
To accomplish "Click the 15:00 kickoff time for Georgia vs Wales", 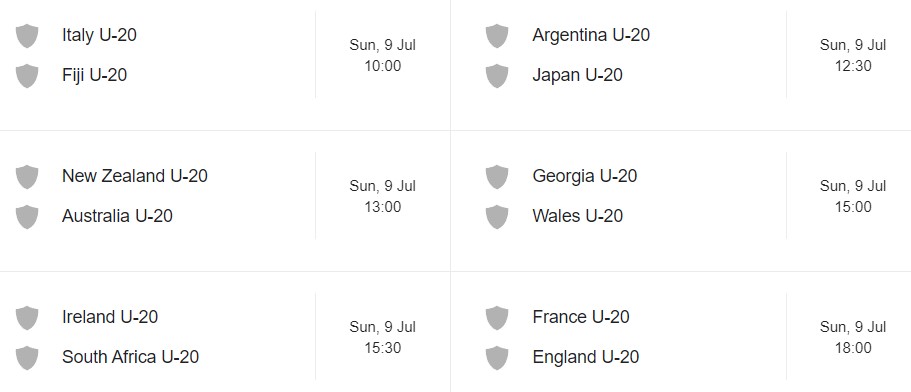I will (x=853, y=207).
